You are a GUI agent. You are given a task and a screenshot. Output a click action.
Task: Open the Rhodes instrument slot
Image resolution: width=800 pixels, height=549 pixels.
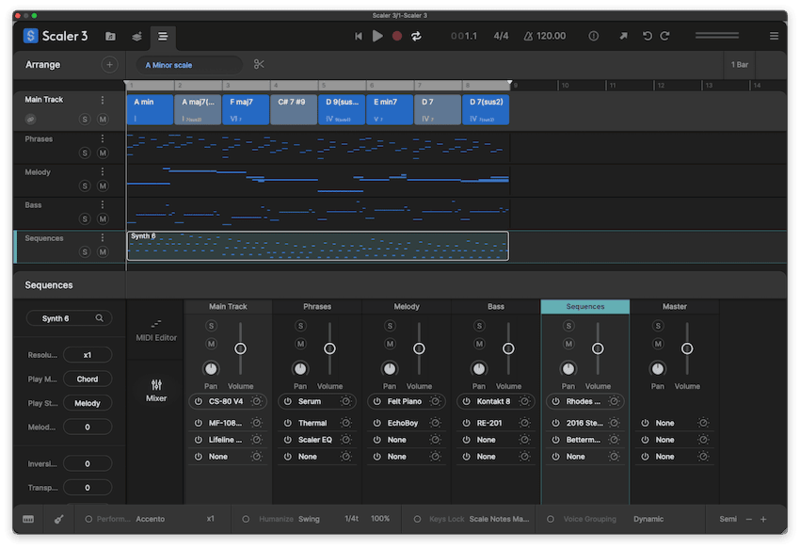[x=584, y=402]
